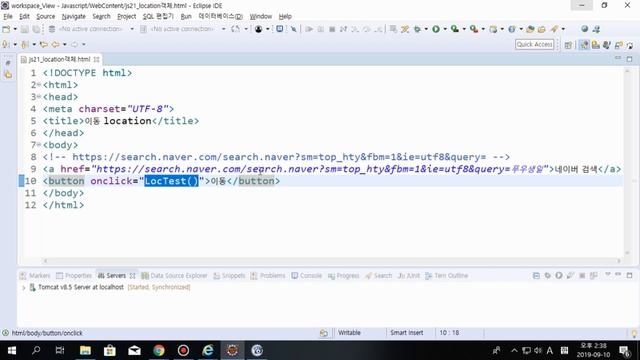Click the lightbulb tip icon in status bar
This screenshot has width=640, height=360.
634,333
